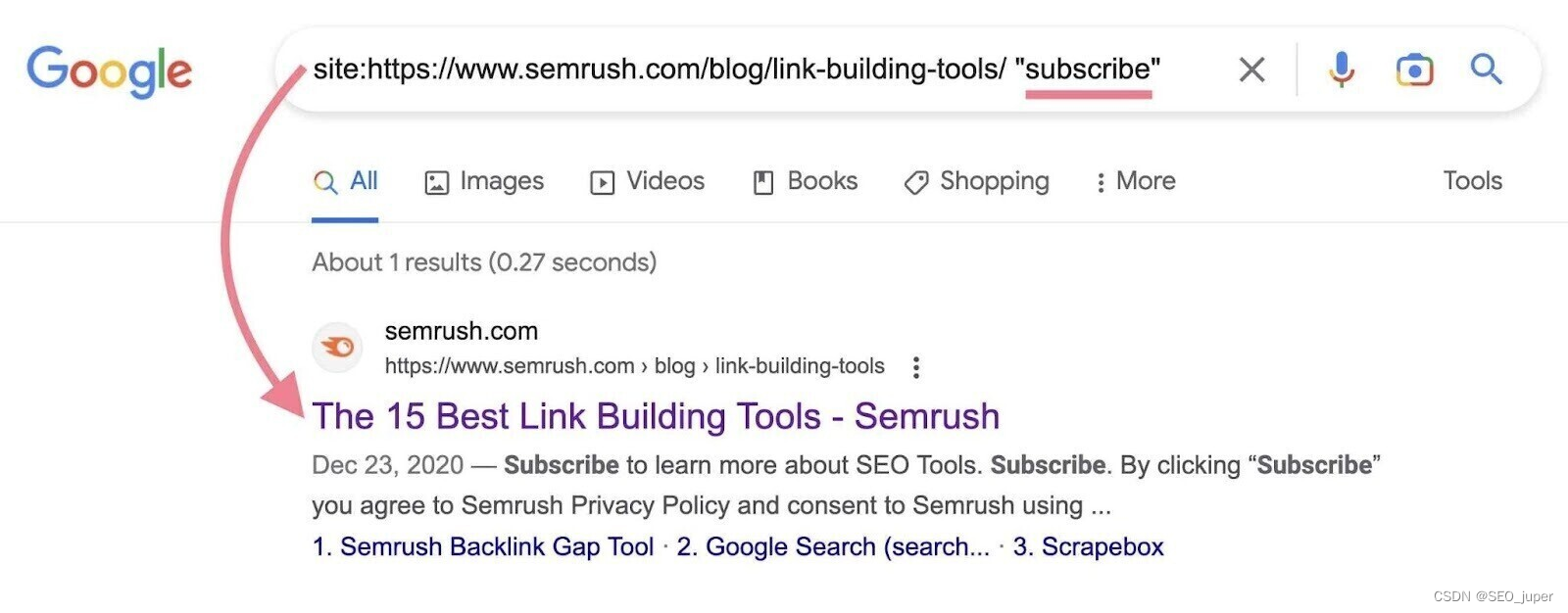
Task: Open the Books results tab
Action: tap(806, 181)
